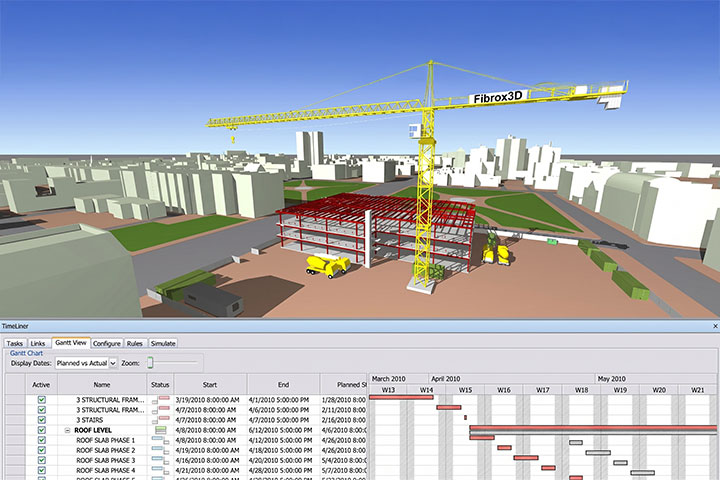The width and height of the screenshot is (720, 480).
Task: Click end date 4/28/2010 5:00:00 PM
Action: coord(280,470)
